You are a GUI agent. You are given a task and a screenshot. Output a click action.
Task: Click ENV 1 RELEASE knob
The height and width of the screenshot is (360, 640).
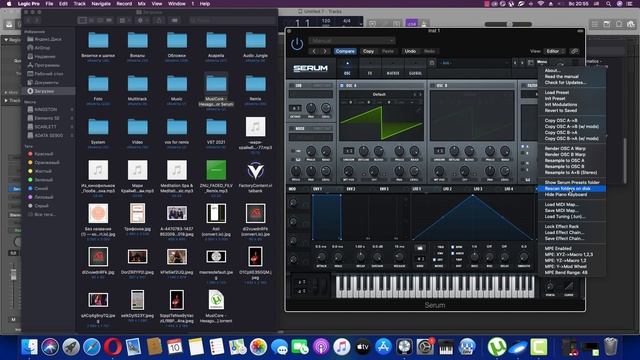point(399,257)
